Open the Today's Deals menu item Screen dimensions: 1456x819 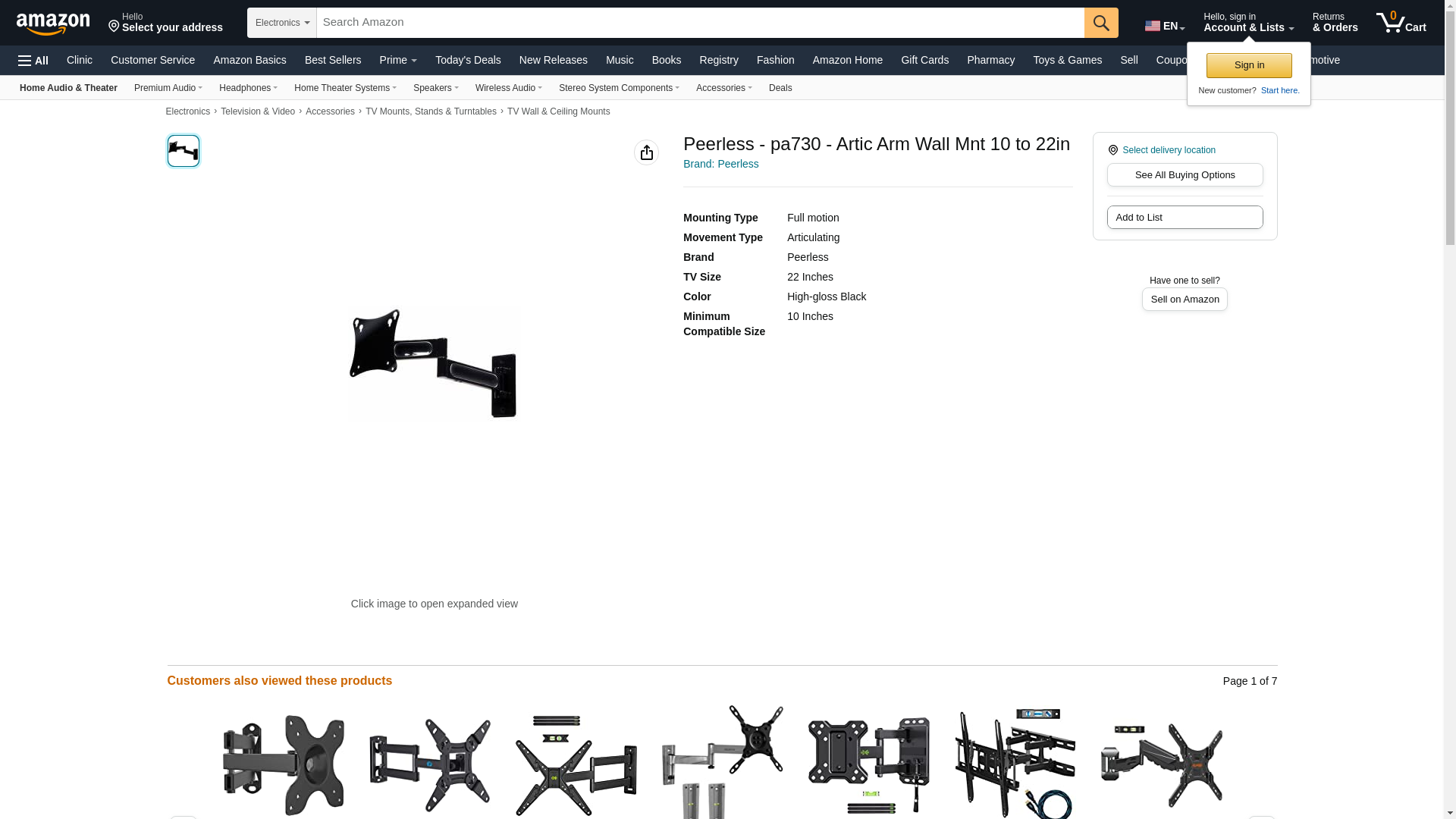click(468, 60)
